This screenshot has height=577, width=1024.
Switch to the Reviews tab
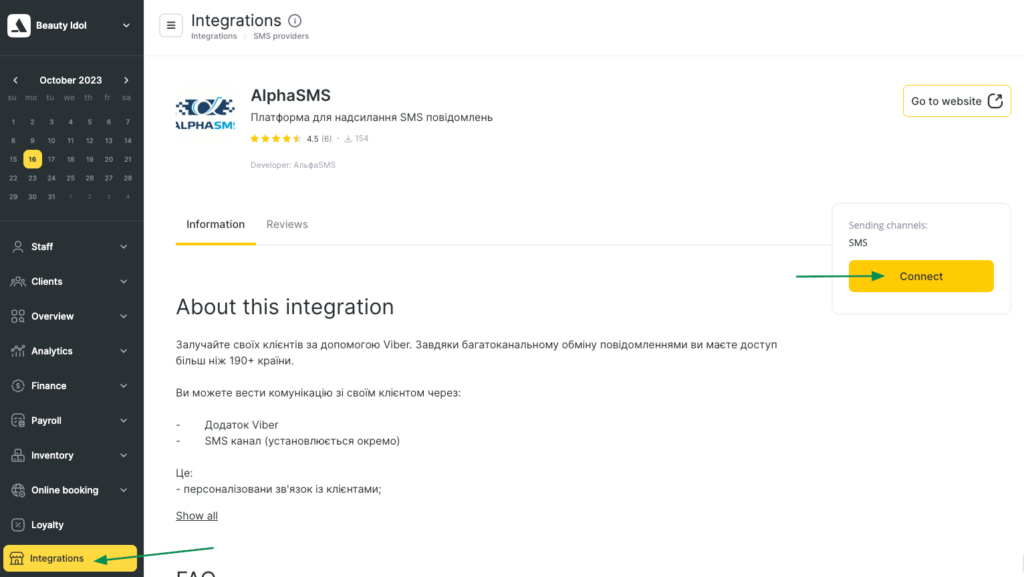point(287,225)
